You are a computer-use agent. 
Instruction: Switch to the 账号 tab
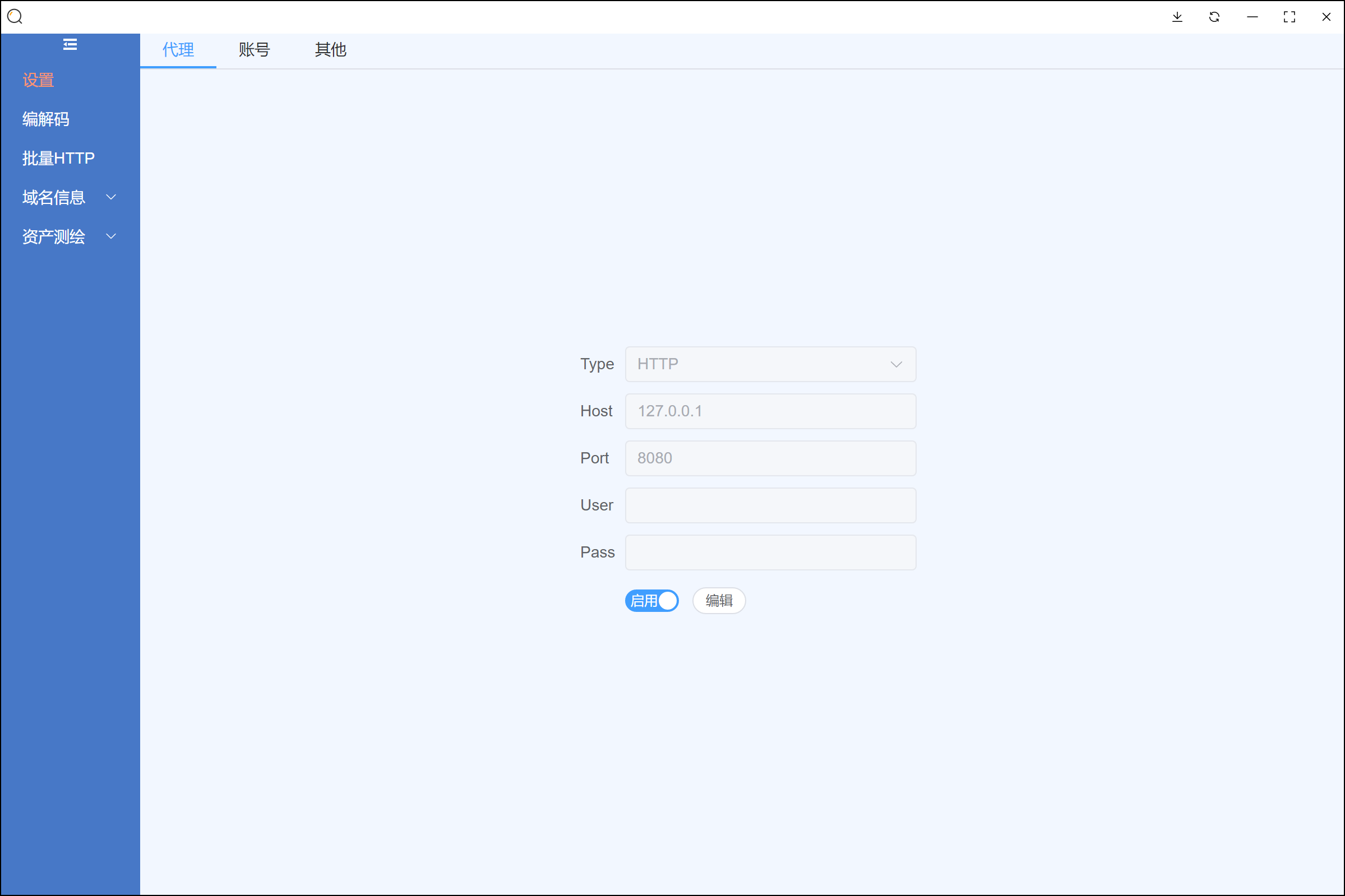pos(254,50)
